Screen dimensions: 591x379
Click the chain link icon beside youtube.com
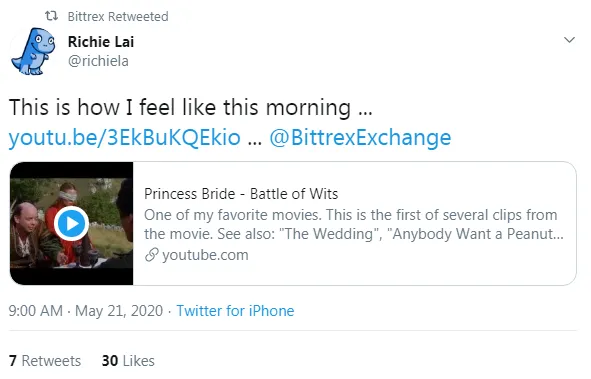point(152,255)
